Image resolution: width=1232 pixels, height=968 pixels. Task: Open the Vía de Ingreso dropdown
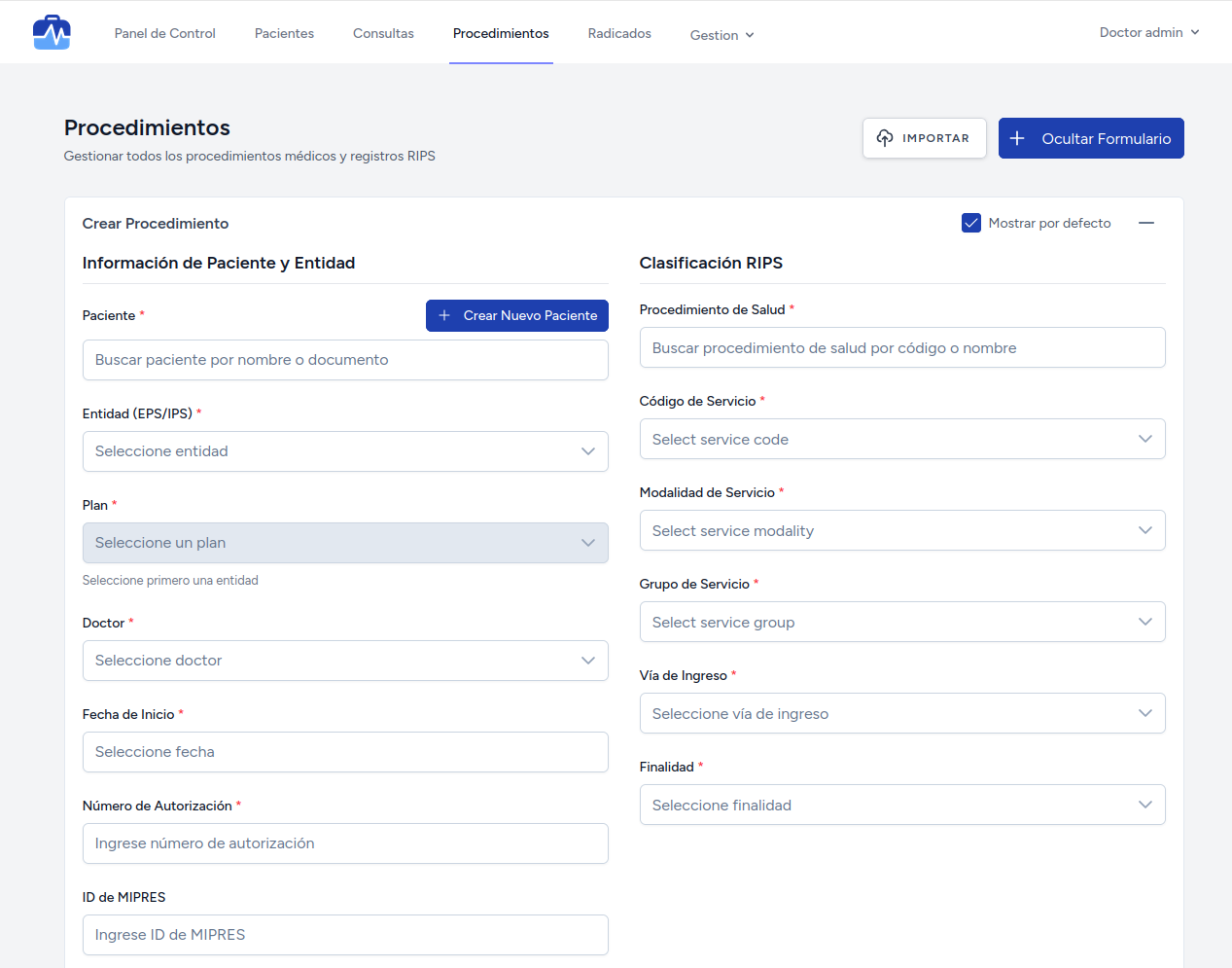point(901,713)
